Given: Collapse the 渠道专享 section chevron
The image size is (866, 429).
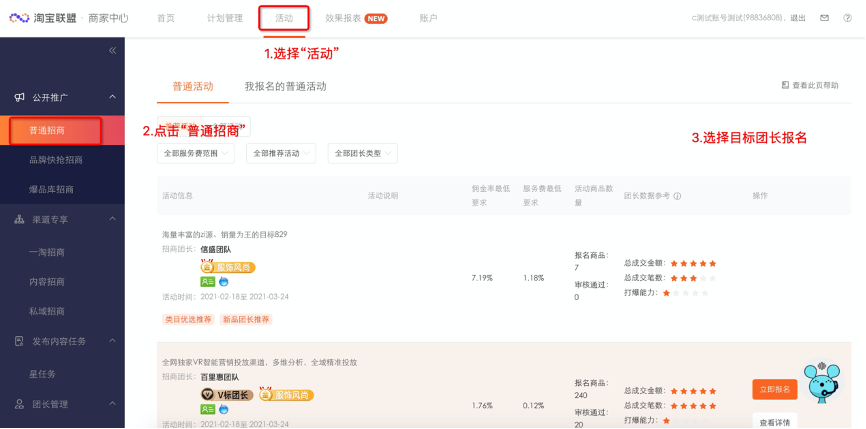Looking at the screenshot, I should click(113, 219).
